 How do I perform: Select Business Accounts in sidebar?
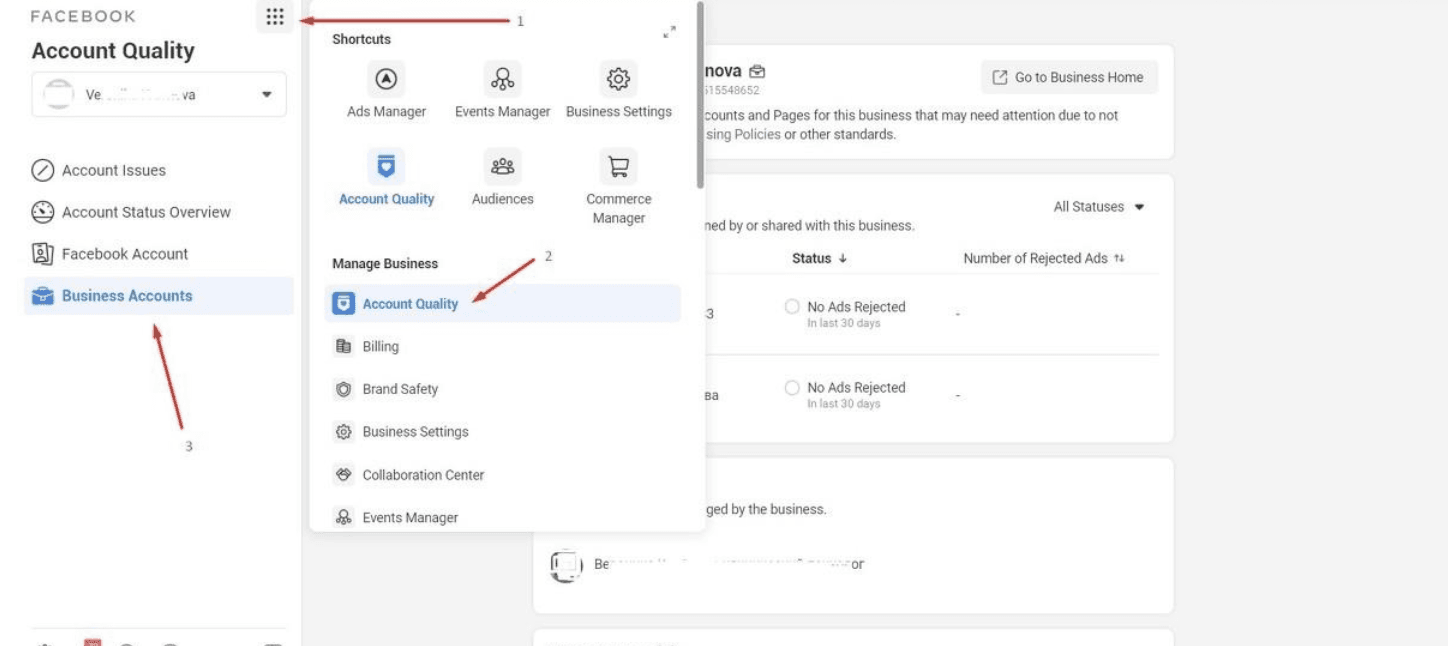159,296
